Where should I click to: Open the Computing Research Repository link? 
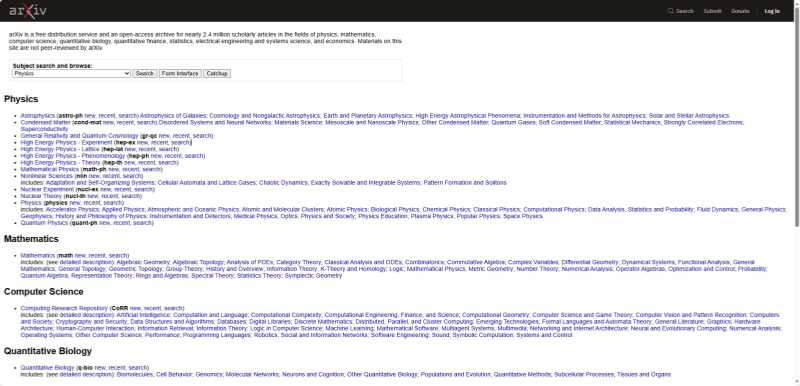click(x=64, y=308)
